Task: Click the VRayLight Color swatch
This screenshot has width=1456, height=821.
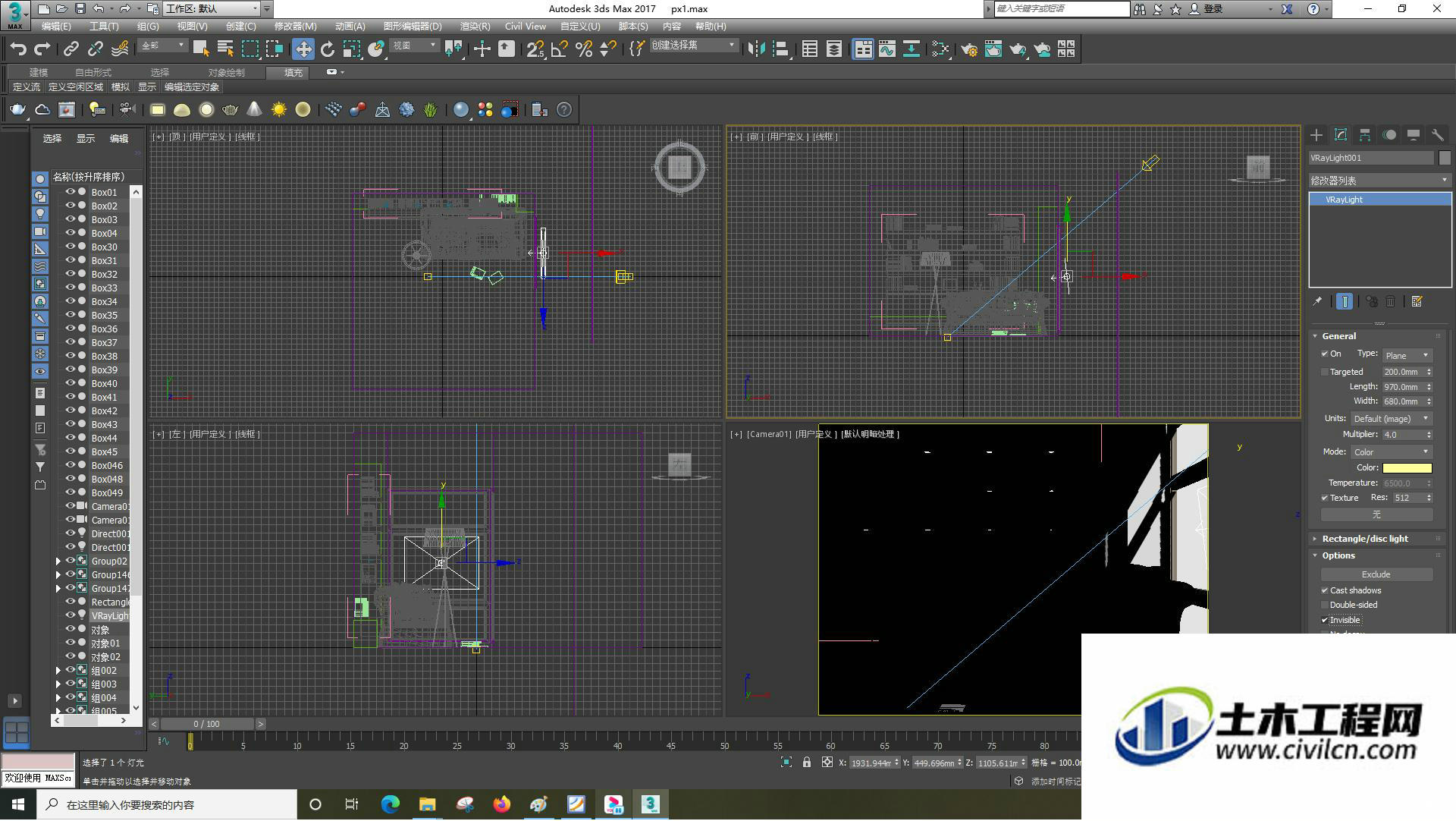Action: 1407,468
